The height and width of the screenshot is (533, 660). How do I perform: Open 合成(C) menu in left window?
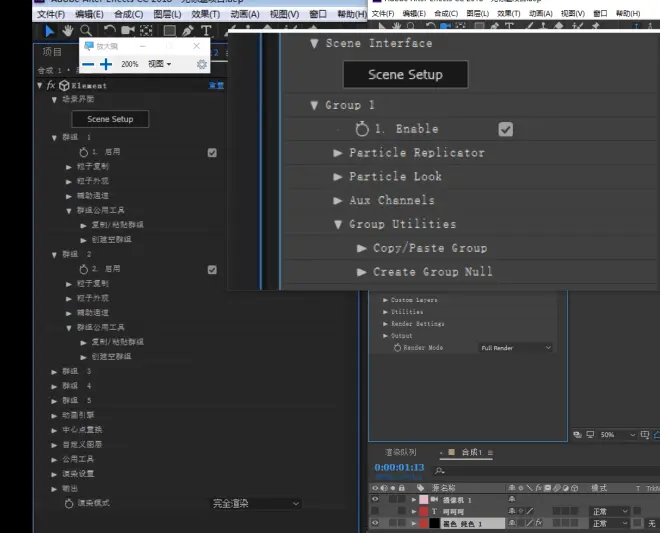129,14
